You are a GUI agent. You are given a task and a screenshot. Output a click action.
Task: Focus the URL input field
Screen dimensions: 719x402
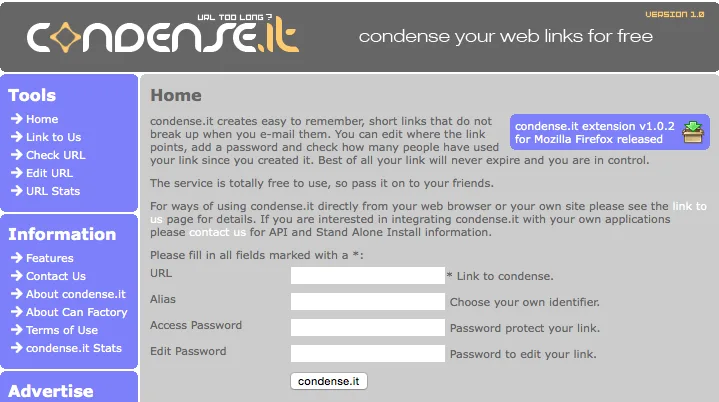[367, 276]
